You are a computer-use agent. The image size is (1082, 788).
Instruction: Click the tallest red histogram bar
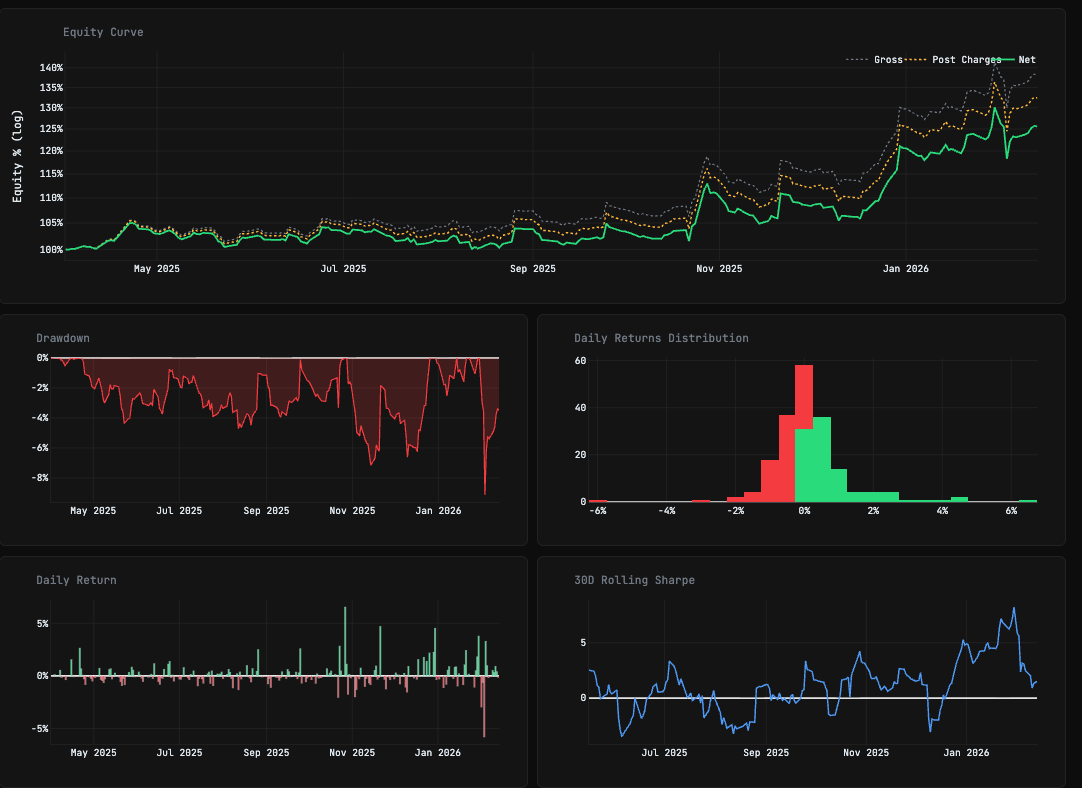click(804, 430)
